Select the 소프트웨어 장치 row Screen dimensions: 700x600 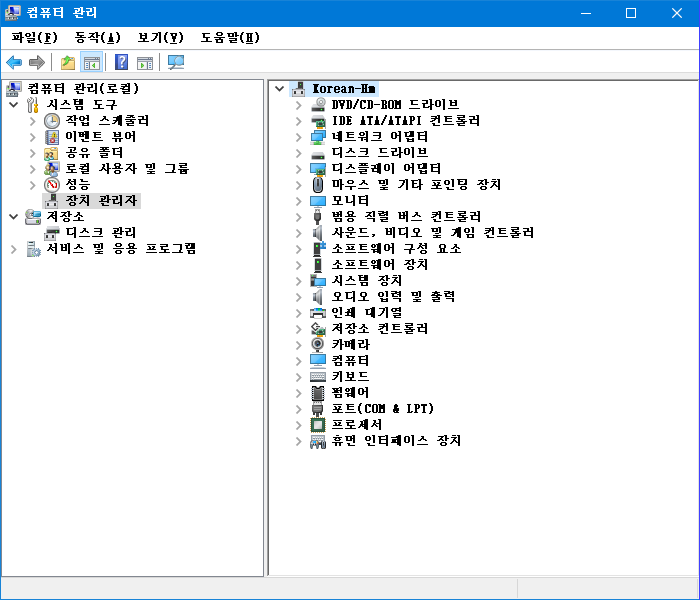point(380,265)
